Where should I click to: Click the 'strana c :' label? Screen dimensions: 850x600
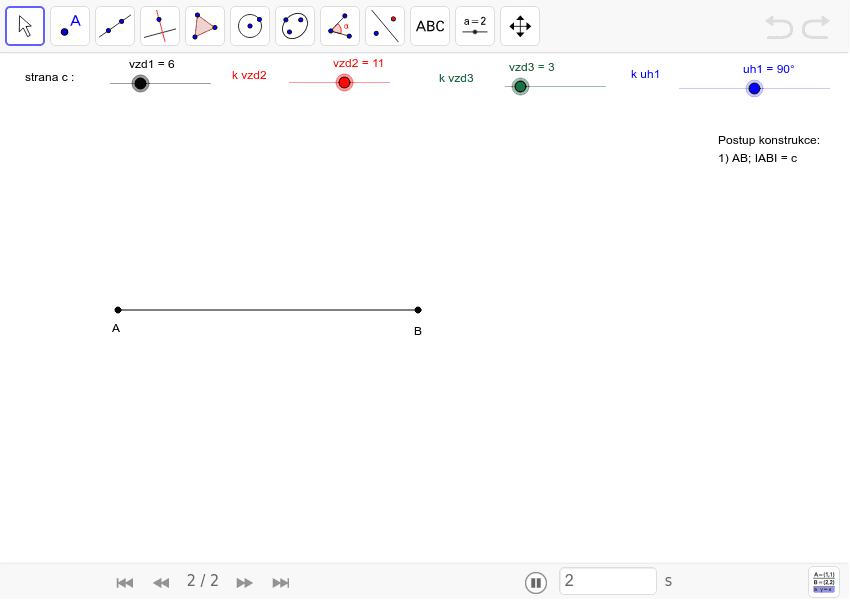tap(49, 77)
